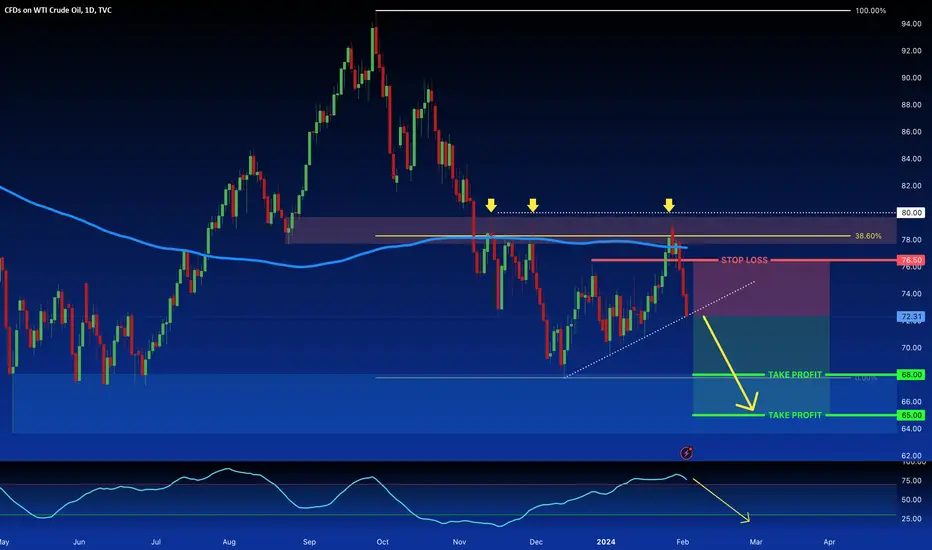Click the Apr label on time axis
The height and width of the screenshot is (550, 932).
[829, 542]
